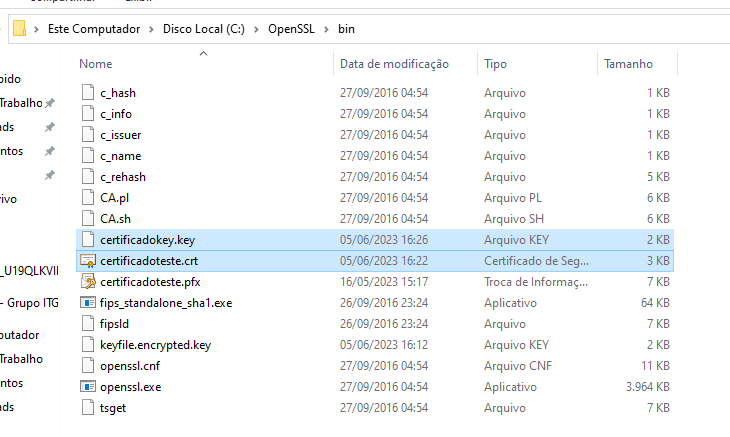This screenshot has height=437, width=730.
Task: Click the Arquivo PL type cell
Action: (513, 198)
